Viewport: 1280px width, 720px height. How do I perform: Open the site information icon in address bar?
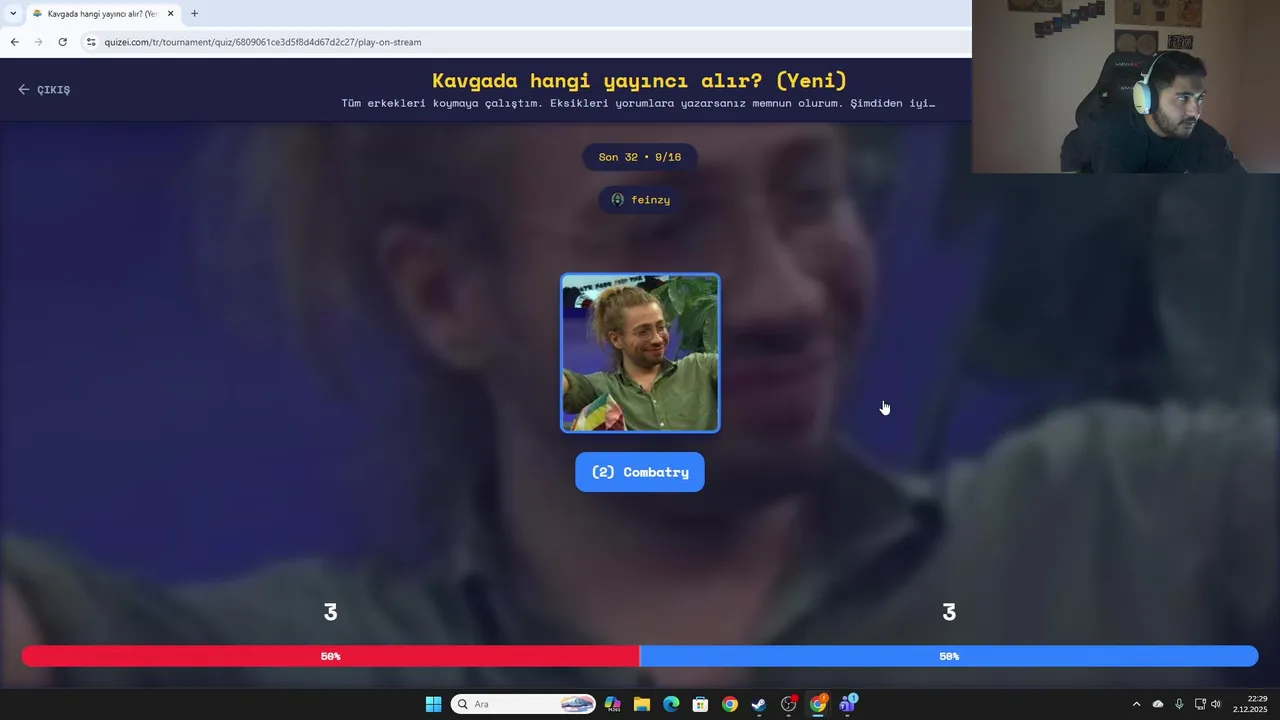coord(91,42)
